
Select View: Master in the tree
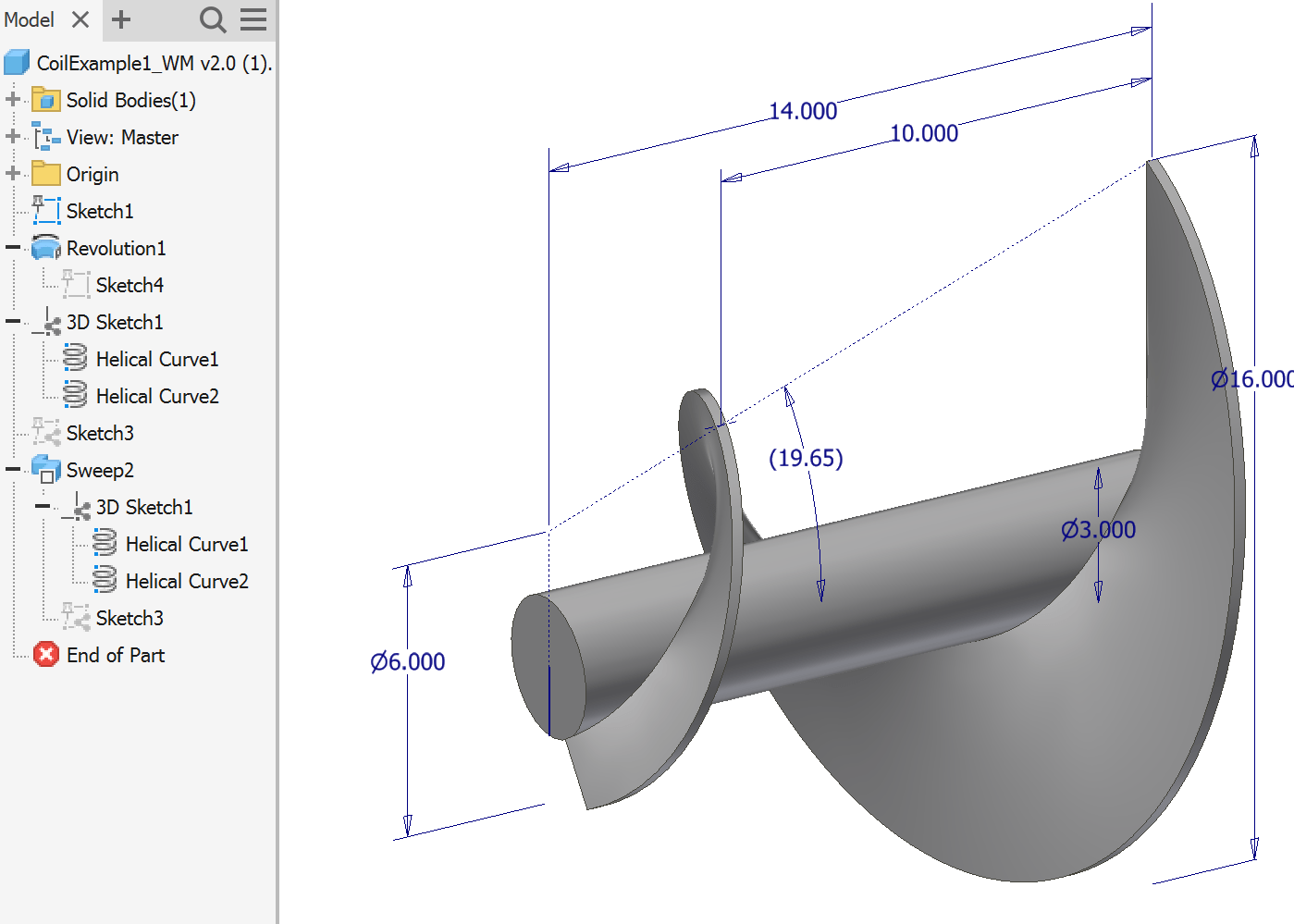click(x=121, y=136)
